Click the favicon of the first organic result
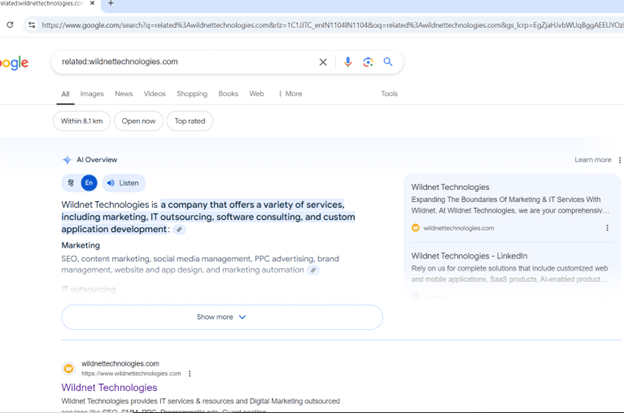This screenshot has width=624, height=413. tap(68, 368)
